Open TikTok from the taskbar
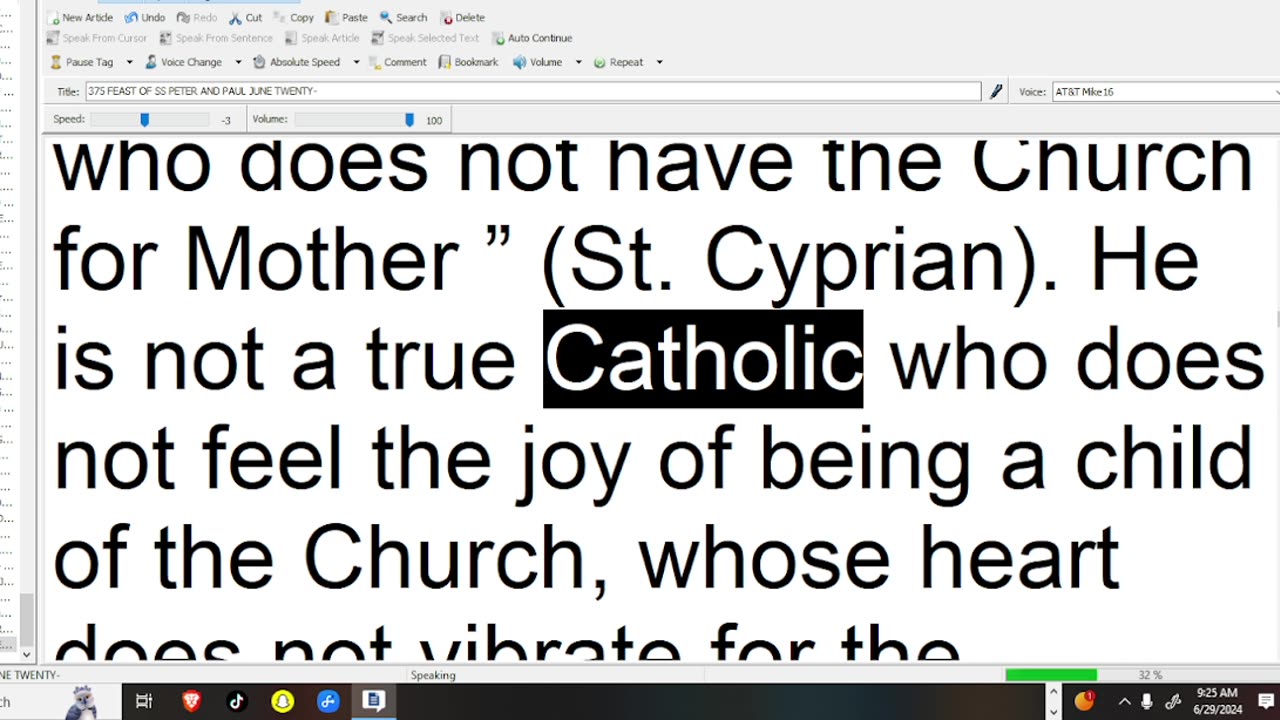This screenshot has width=1280, height=720. (x=236, y=701)
